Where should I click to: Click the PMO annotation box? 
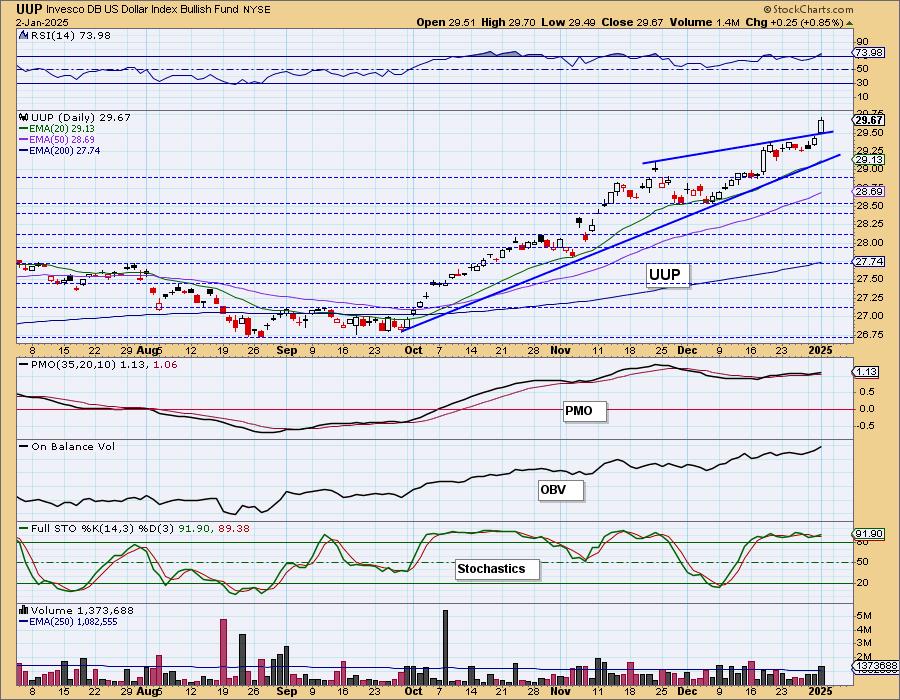click(584, 411)
